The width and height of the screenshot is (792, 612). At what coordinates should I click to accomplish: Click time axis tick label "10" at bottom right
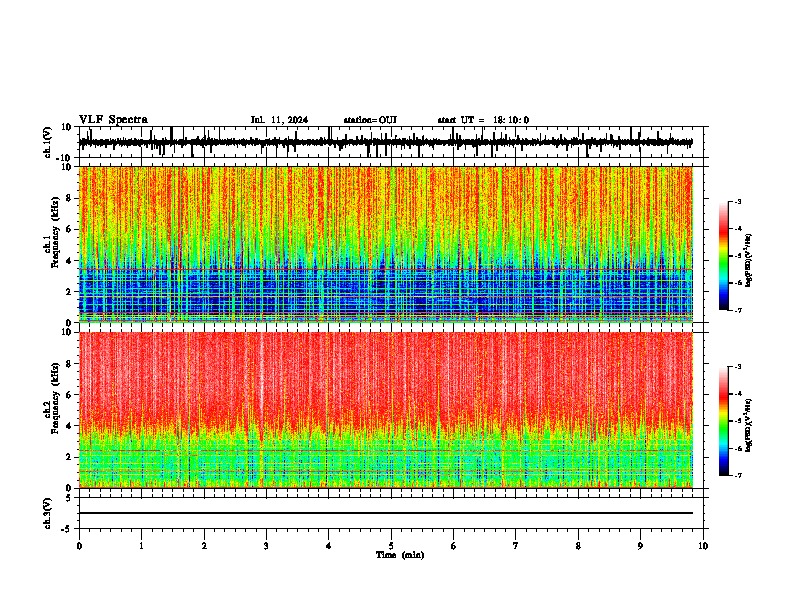coord(703,546)
